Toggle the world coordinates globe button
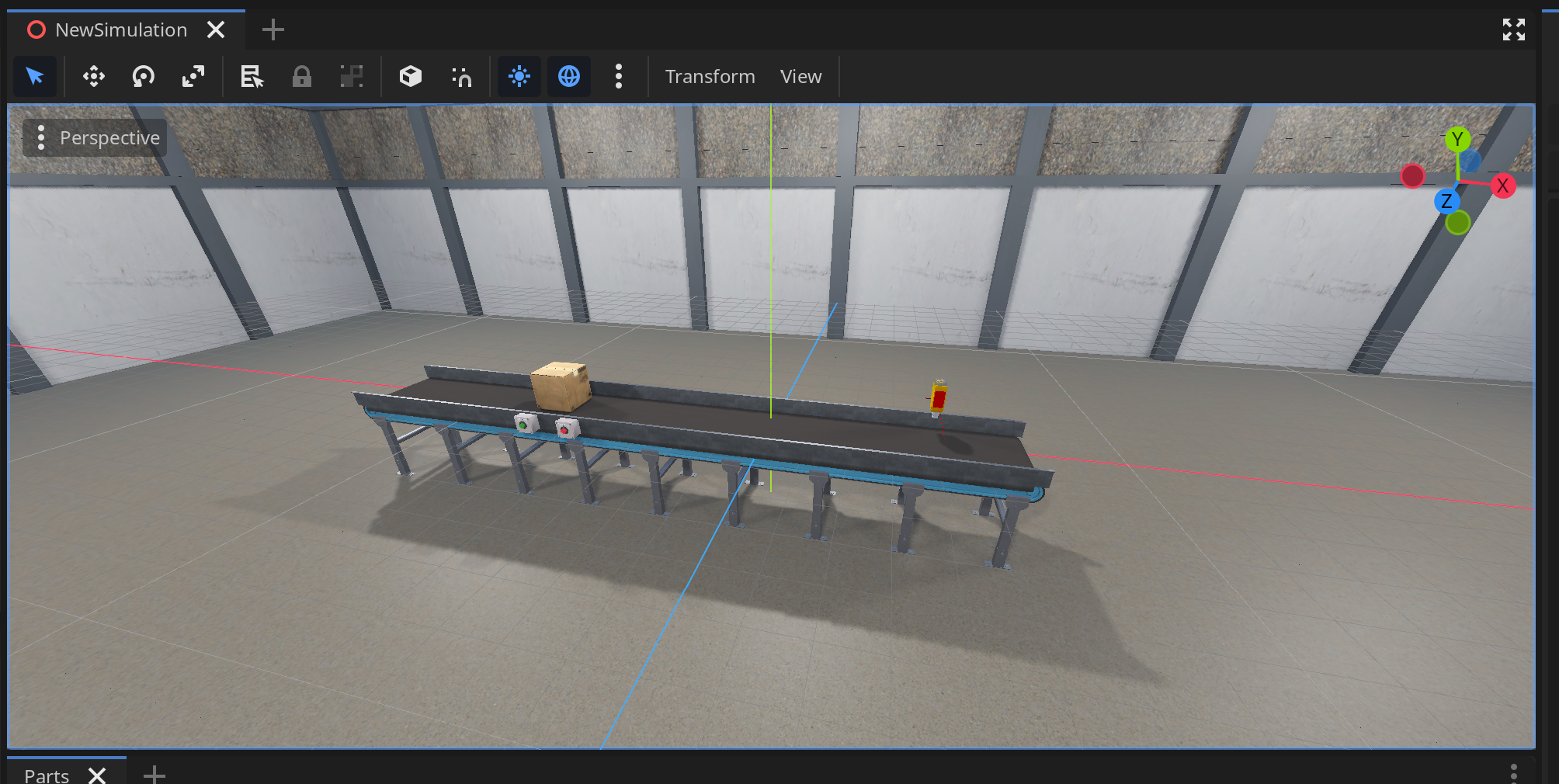Screen dimensions: 1559x784 pos(568,76)
